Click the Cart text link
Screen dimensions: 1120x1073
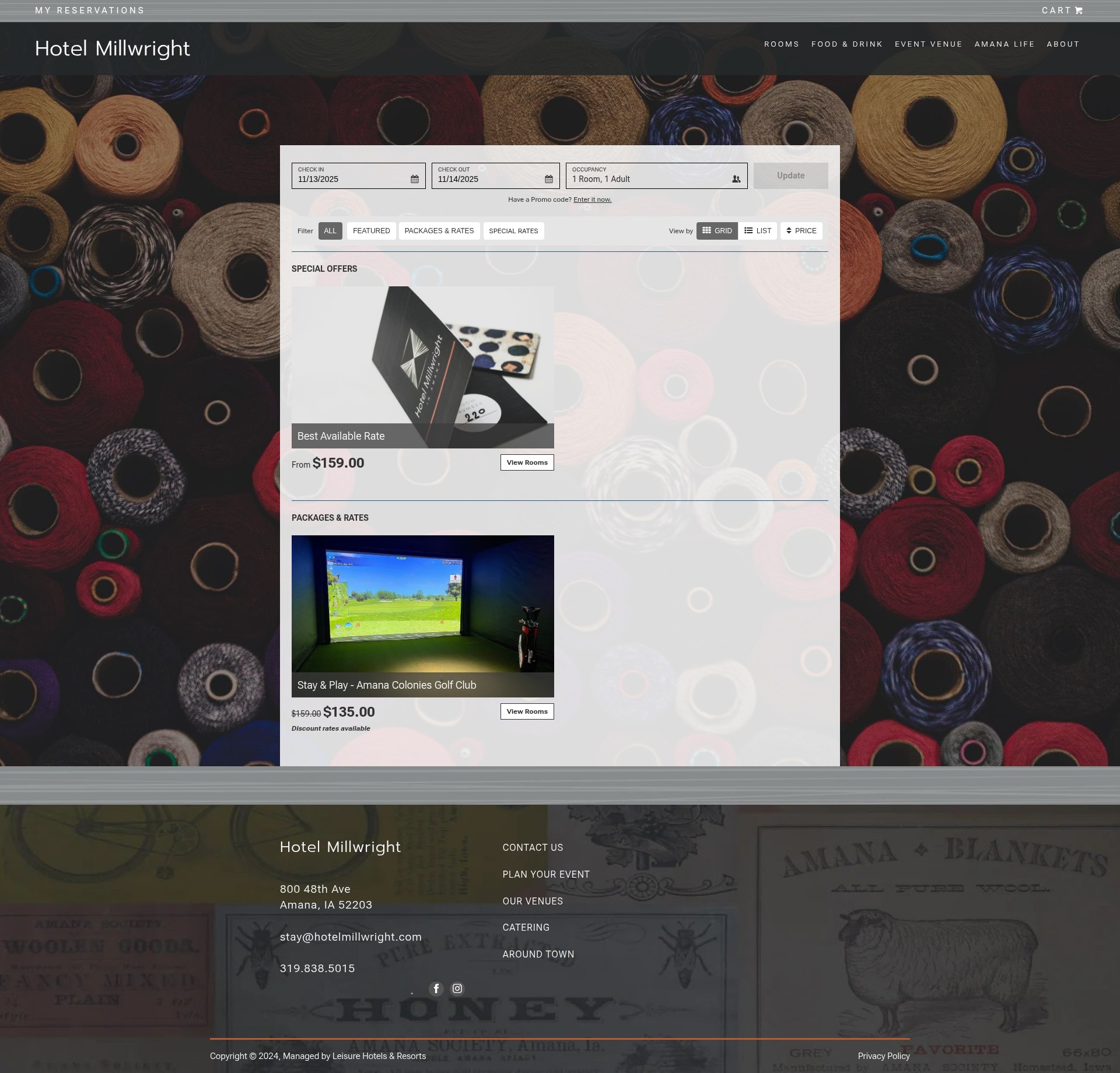(1056, 10)
